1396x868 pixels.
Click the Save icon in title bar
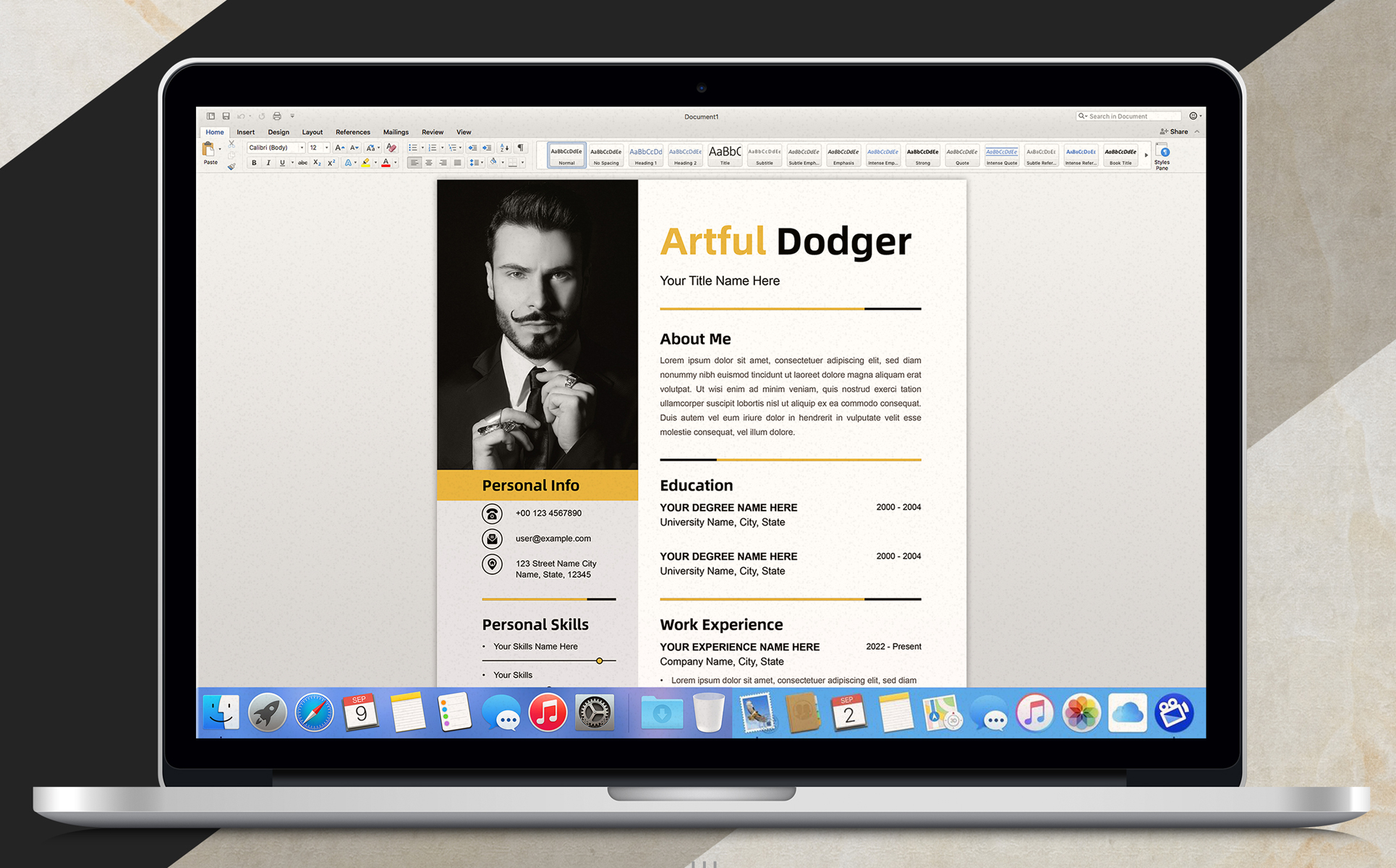pyautogui.click(x=226, y=116)
